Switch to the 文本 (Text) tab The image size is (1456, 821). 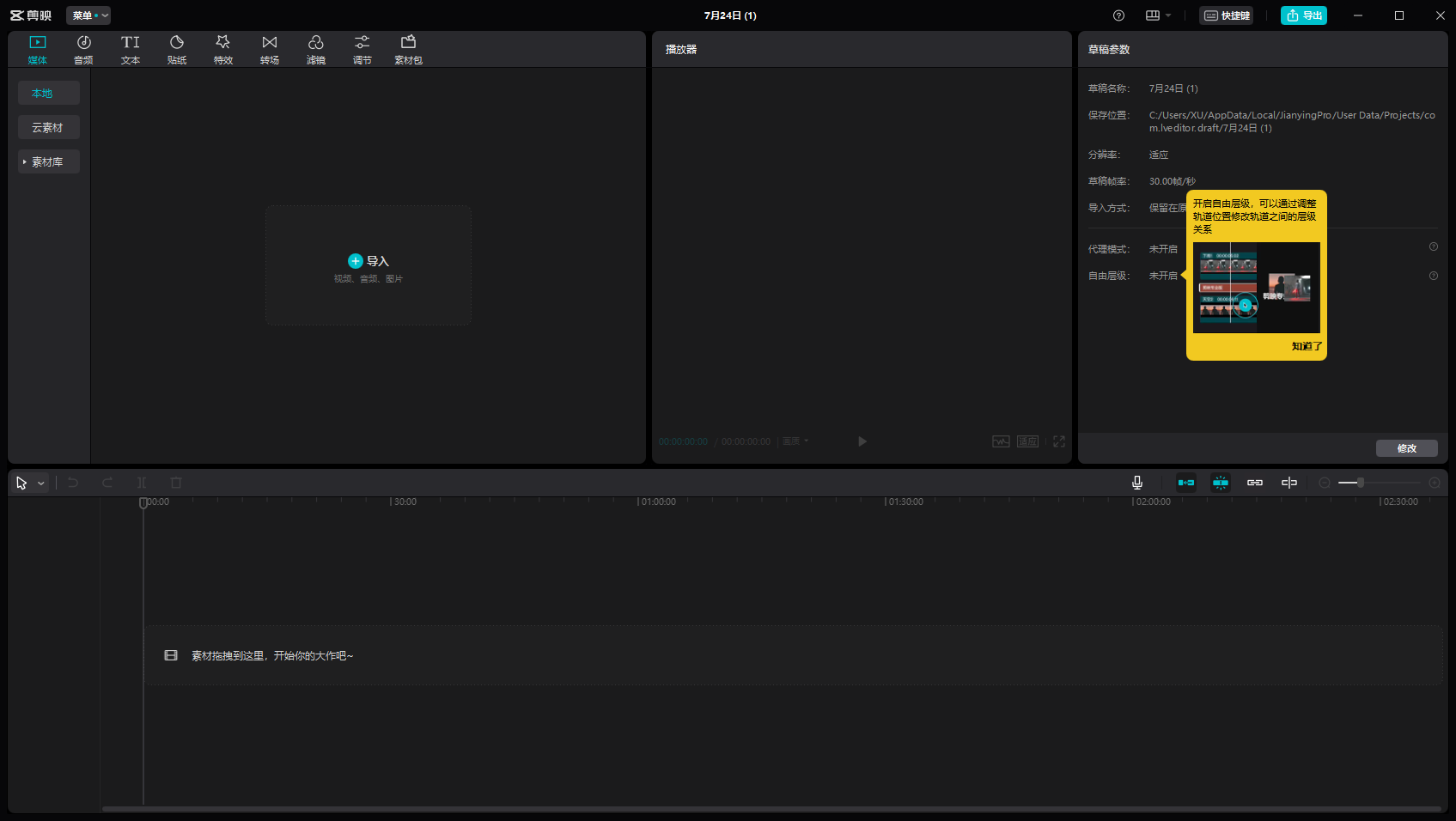click(x=131, y=49)
